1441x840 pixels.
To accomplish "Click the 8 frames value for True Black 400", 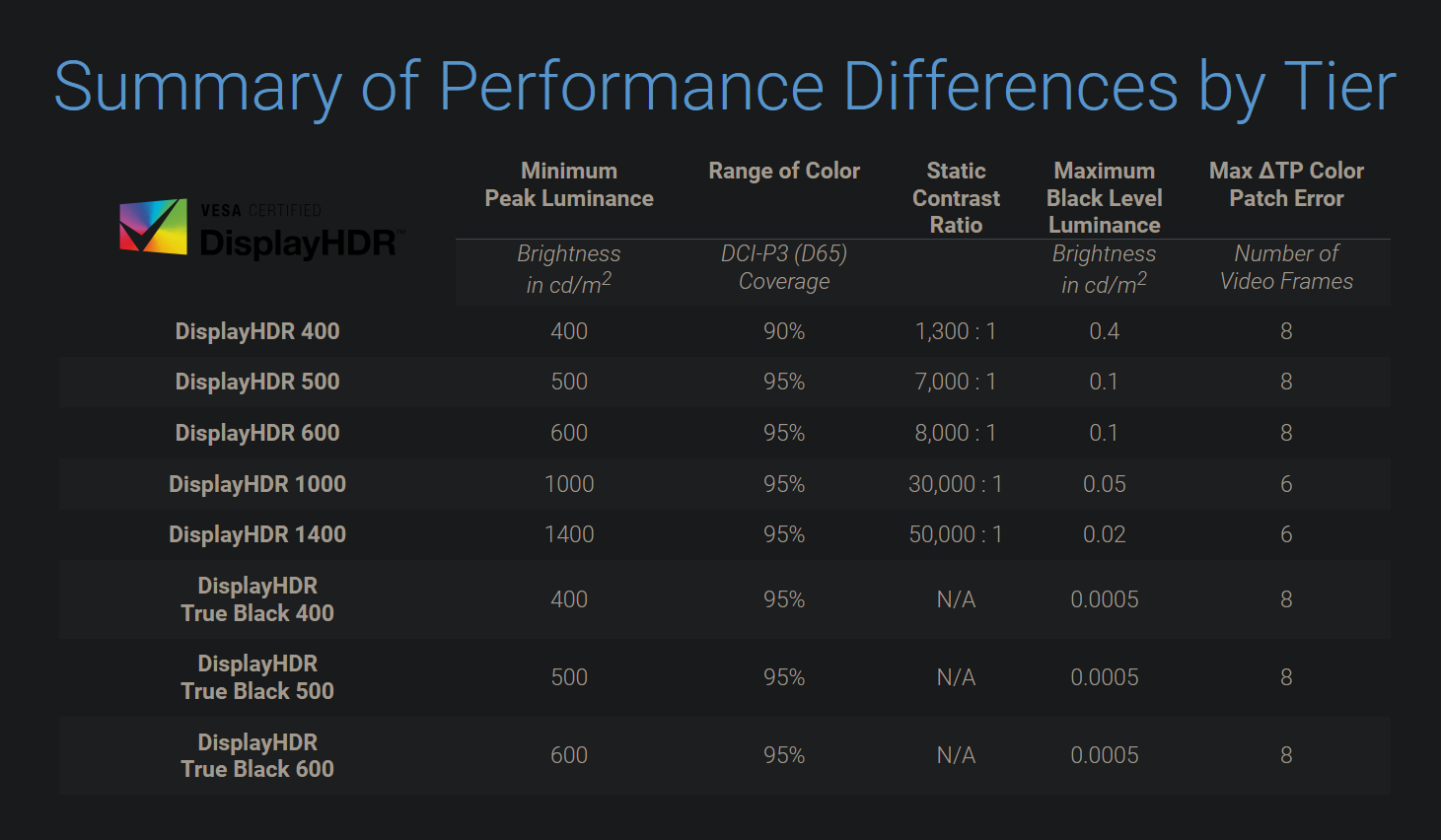I will pyautogui.click(x=1286, y=599).
